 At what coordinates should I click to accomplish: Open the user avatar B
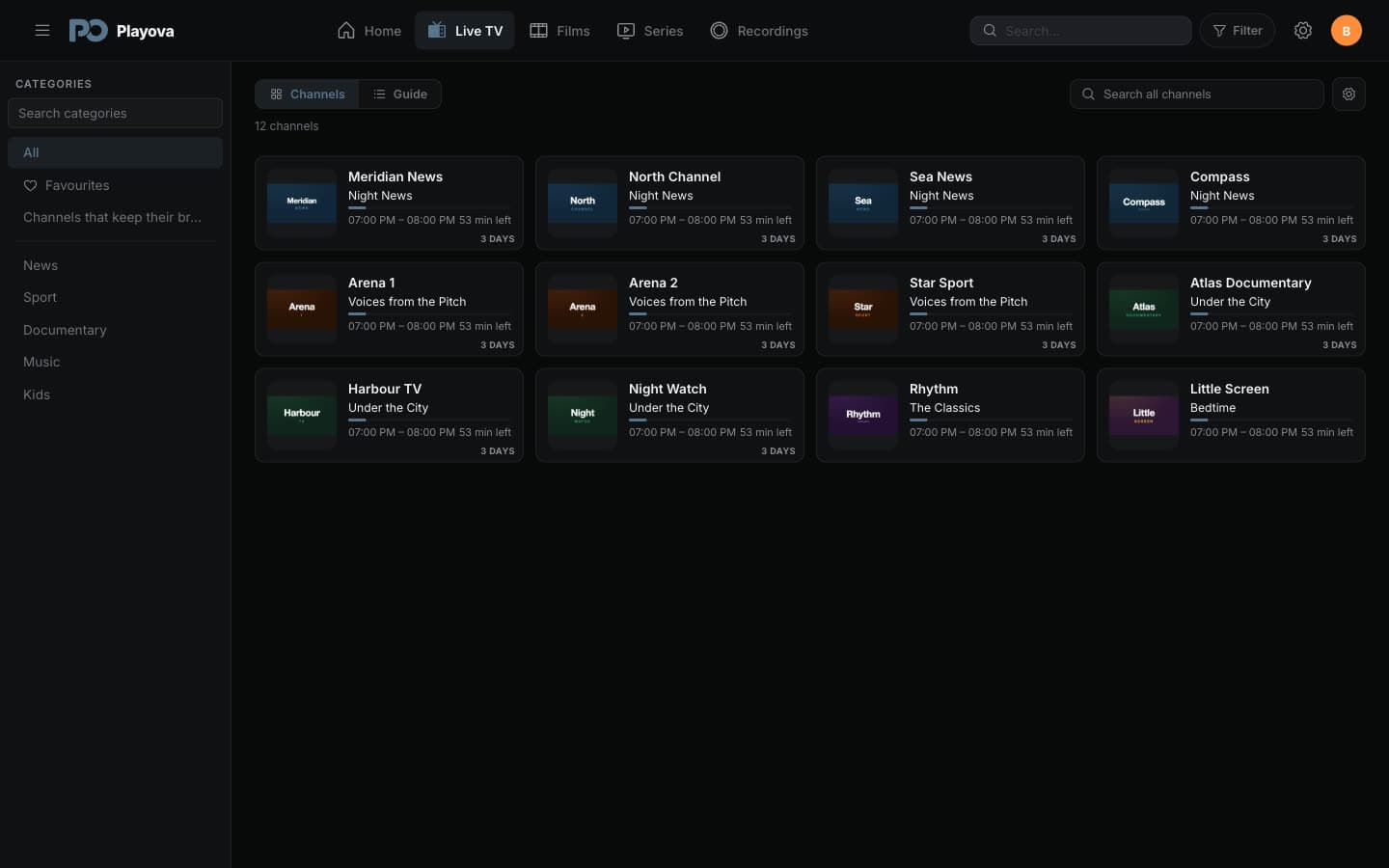tap(1347, 31)
